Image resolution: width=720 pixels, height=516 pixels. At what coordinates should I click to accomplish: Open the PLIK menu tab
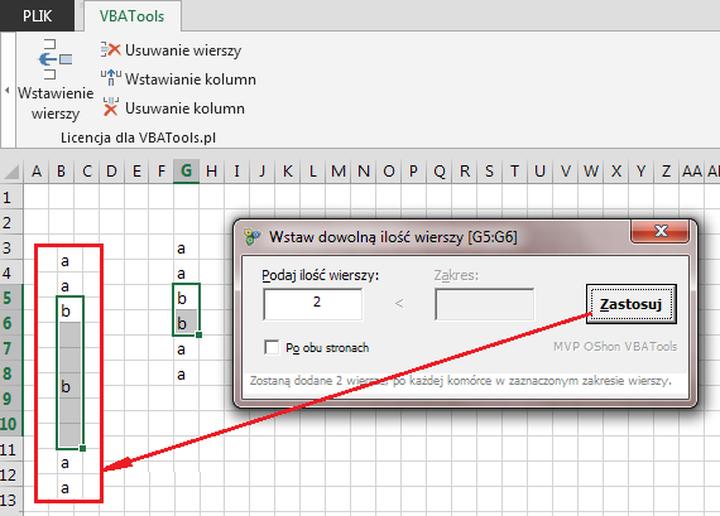tap(38, 15)
